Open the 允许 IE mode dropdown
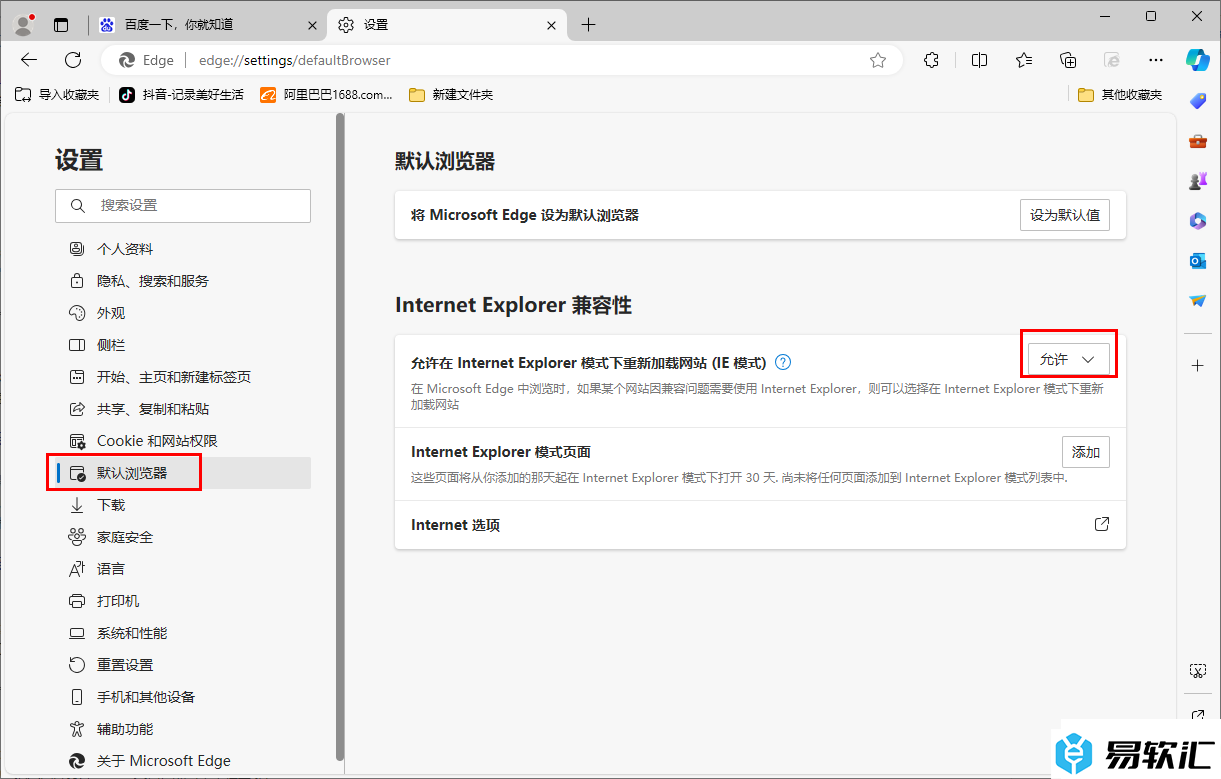Viewport: 1221px width, 779px height. click(x=1068, y=359)
